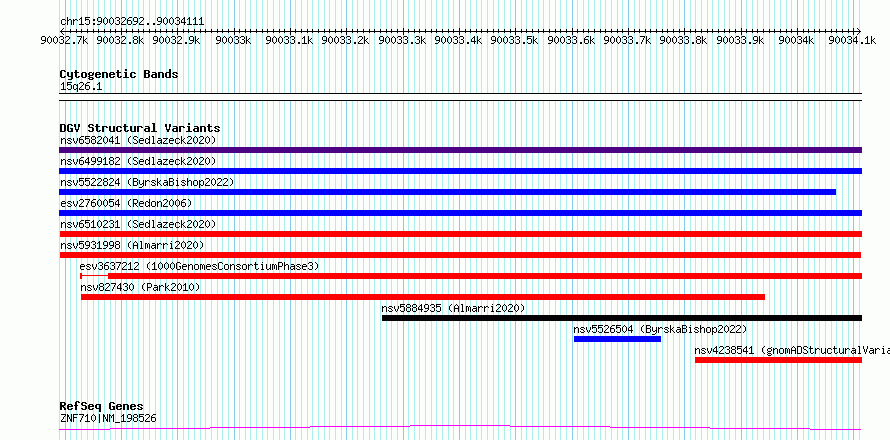Click the 90033k ruler tick label
This screenshot has width=890, height=440.
pos(234,40)
